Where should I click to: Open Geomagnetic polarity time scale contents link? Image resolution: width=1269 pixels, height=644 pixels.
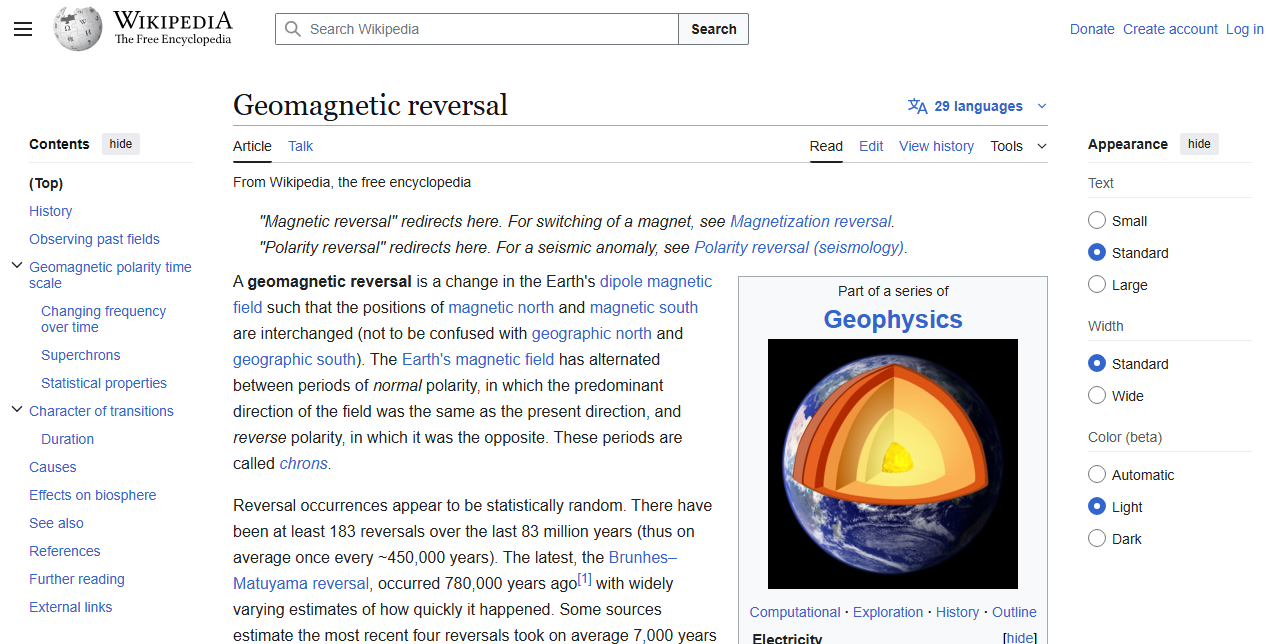[110, 275]
